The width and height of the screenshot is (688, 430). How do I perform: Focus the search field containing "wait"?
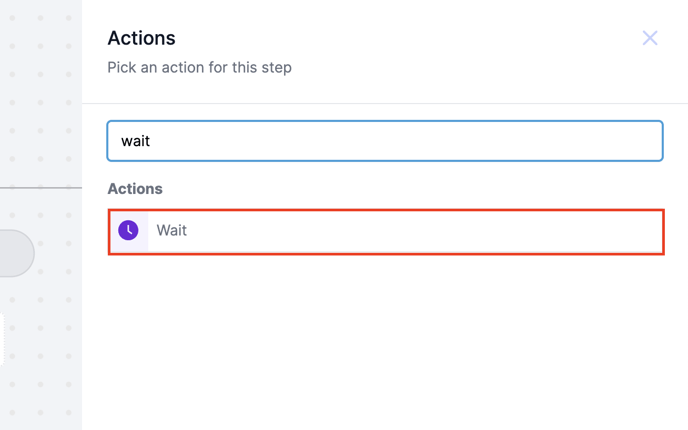coord(385,141)
